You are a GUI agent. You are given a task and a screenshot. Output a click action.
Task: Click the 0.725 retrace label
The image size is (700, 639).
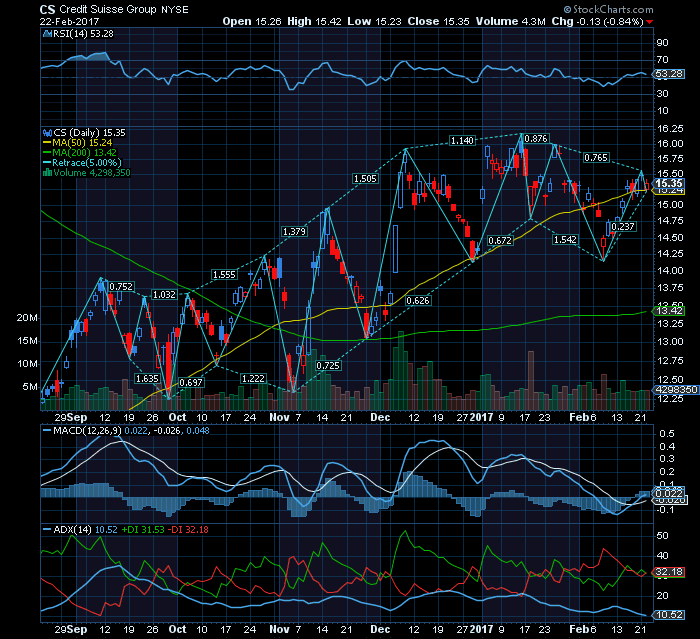328,366
